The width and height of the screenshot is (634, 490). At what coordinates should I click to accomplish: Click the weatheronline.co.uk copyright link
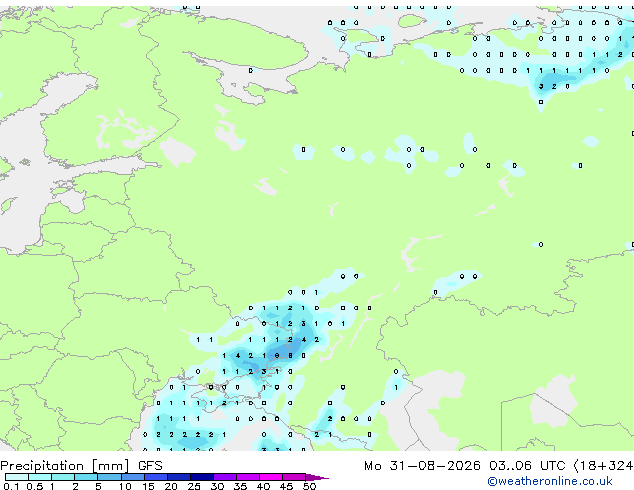[550, 481]
